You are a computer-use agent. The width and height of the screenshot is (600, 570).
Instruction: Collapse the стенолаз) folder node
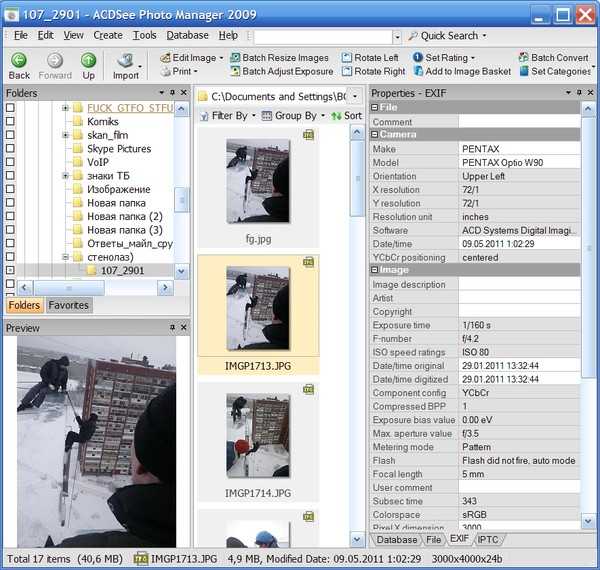65,257
